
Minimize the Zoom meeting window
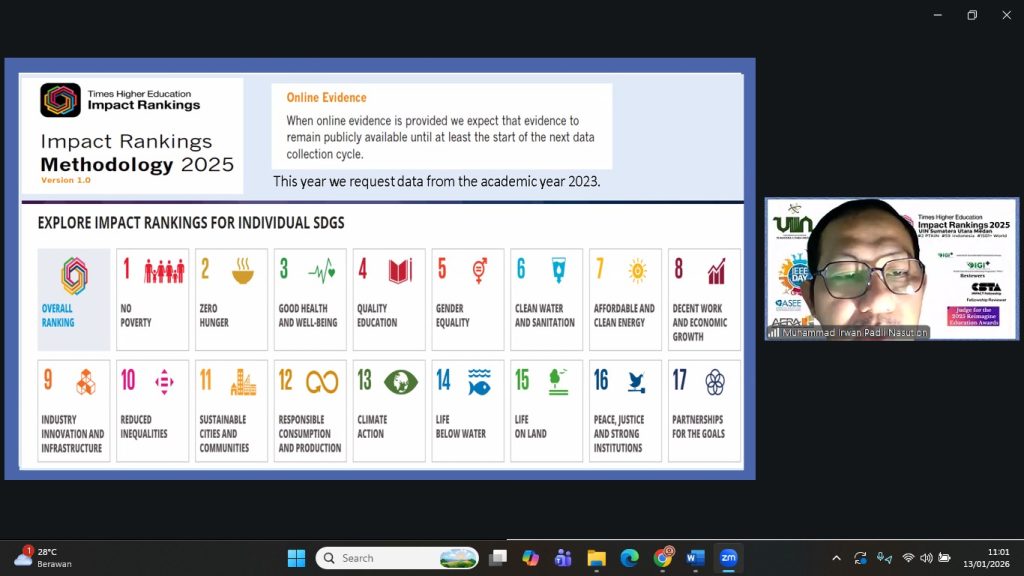938,15
